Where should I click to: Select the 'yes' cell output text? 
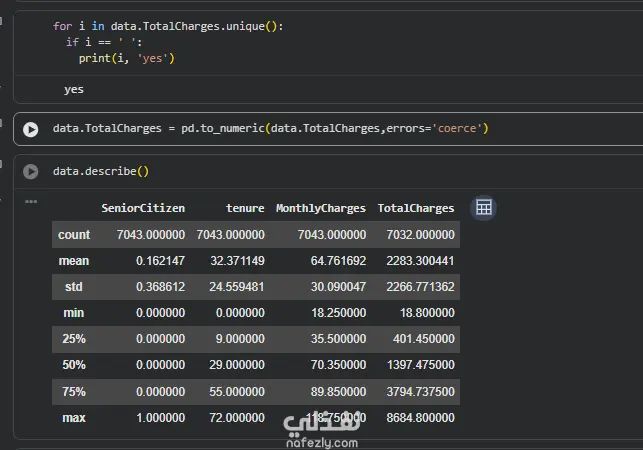click(x=74, y=89)
